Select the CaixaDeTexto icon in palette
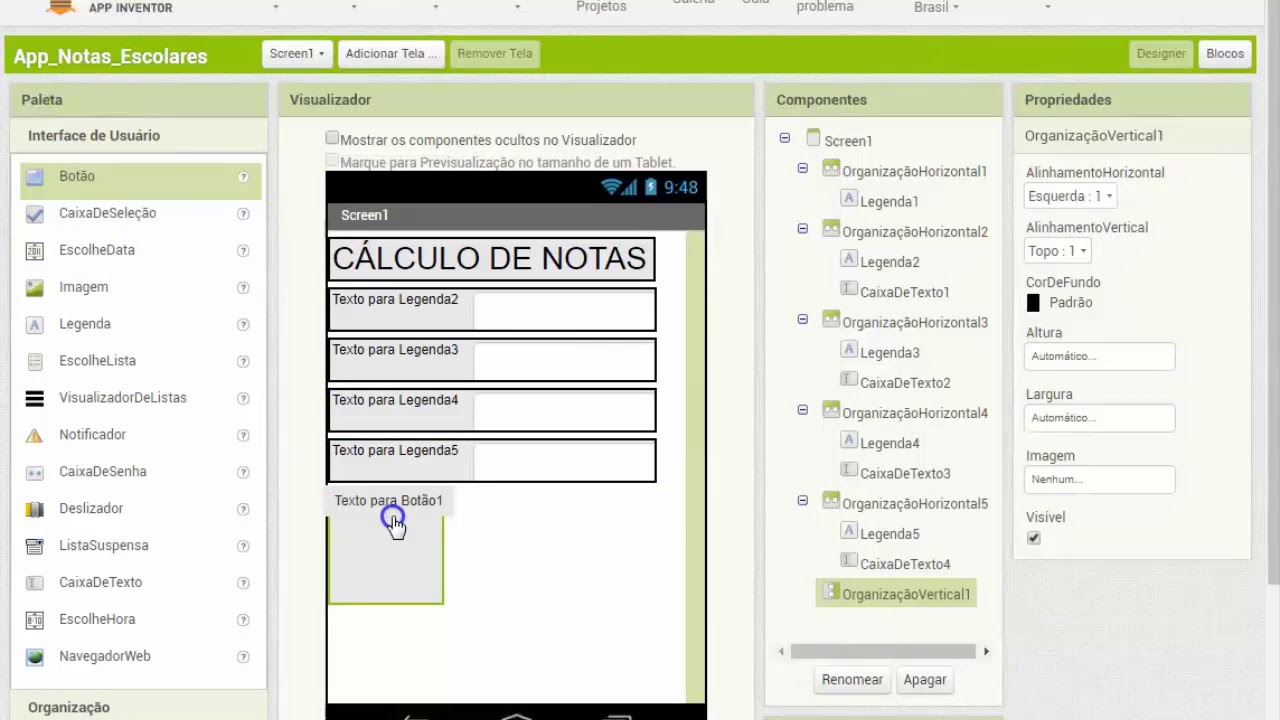Viewport: 1280px width, 720px height. (x=35, y=583)
